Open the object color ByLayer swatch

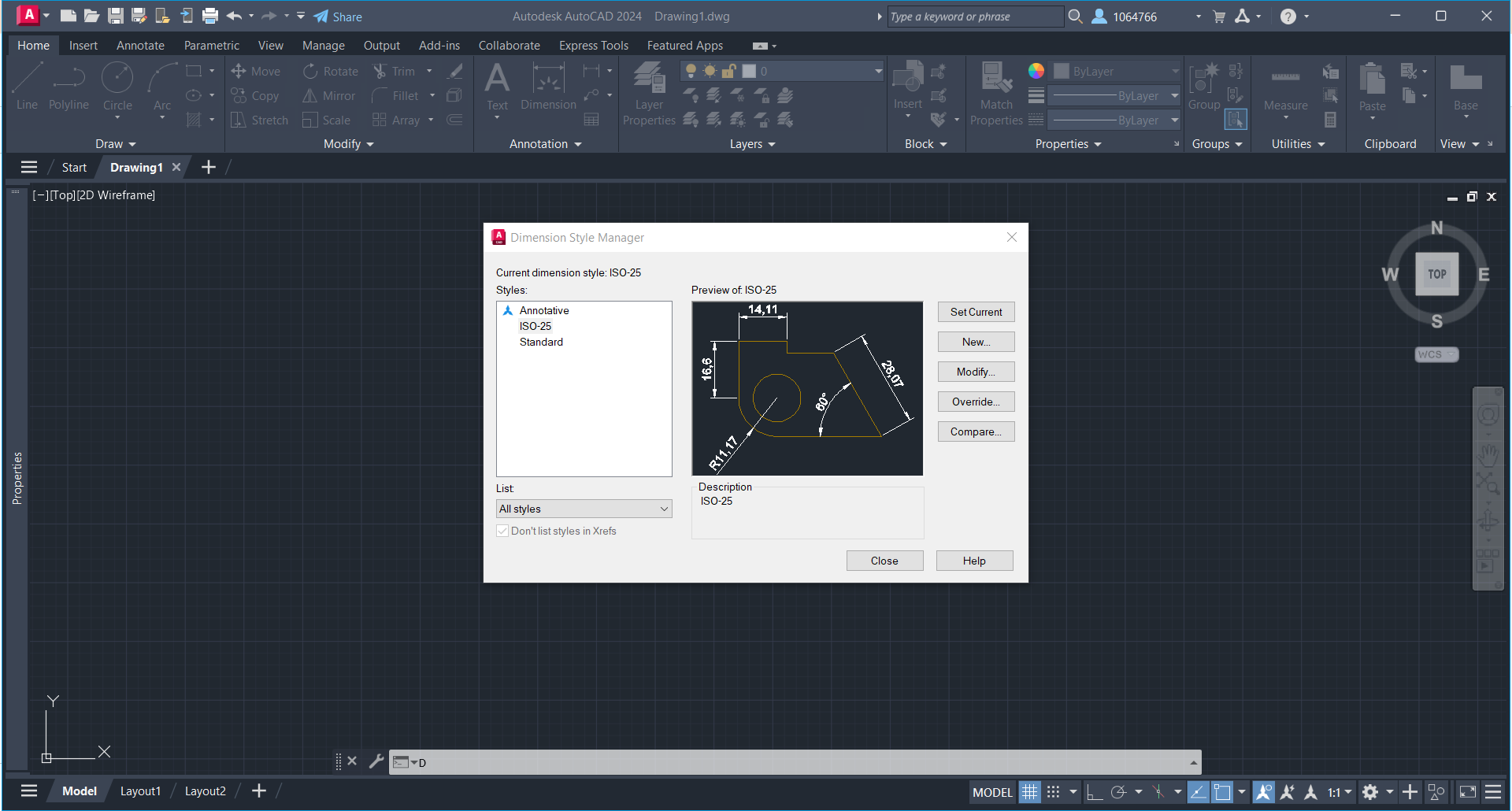[1062, 72]
